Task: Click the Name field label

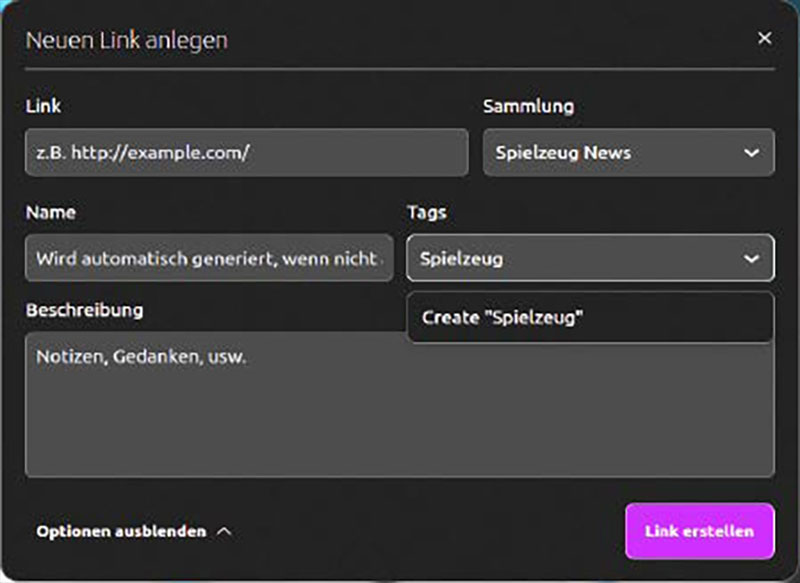Action: tap(50, 212)
